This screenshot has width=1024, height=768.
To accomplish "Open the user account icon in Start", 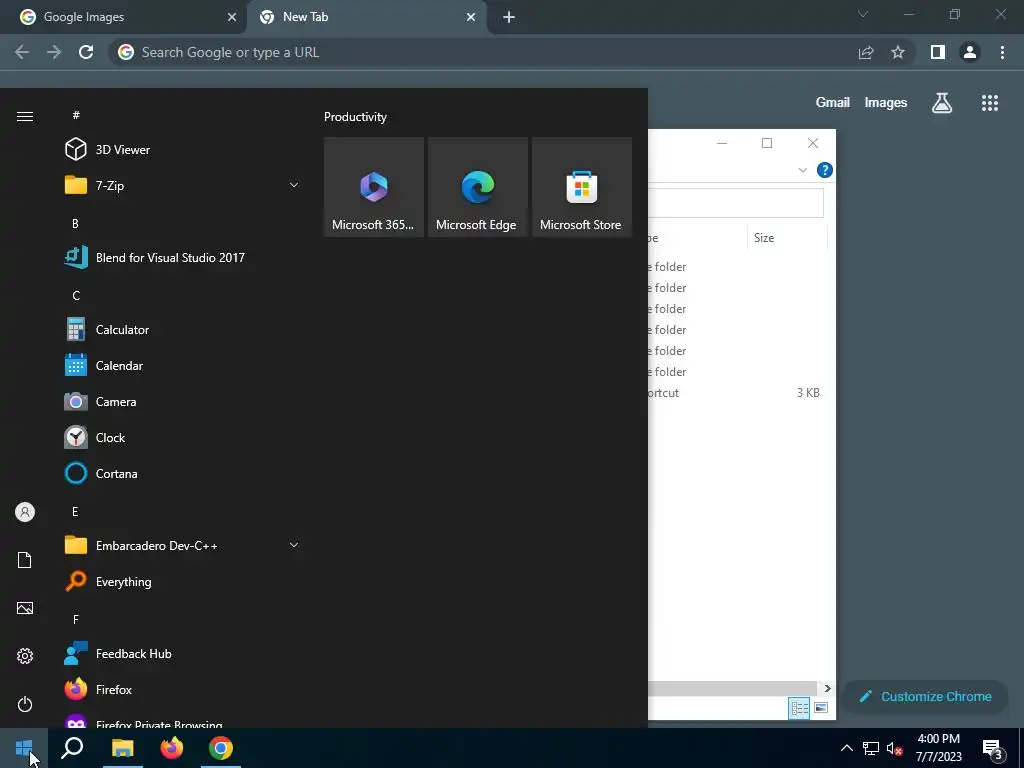I will pos(25,512).
